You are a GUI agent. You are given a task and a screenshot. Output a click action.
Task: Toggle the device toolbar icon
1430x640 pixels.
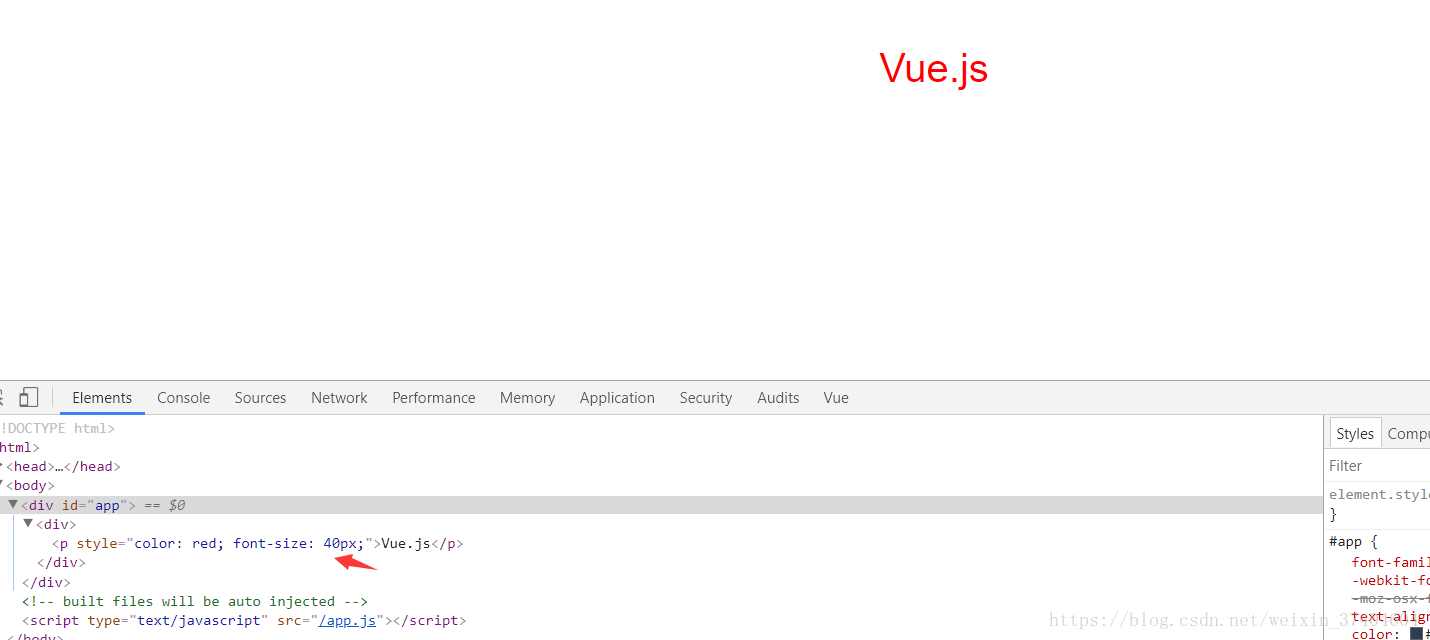(28, 397)
